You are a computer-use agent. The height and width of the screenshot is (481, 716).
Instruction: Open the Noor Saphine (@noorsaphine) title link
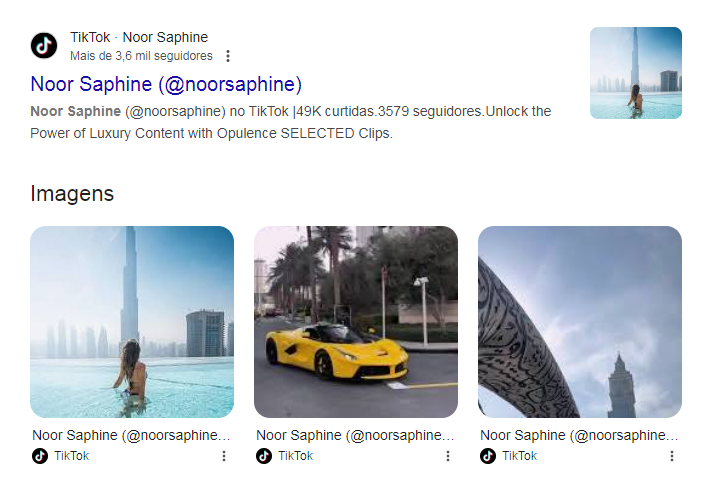pos(166,83)
